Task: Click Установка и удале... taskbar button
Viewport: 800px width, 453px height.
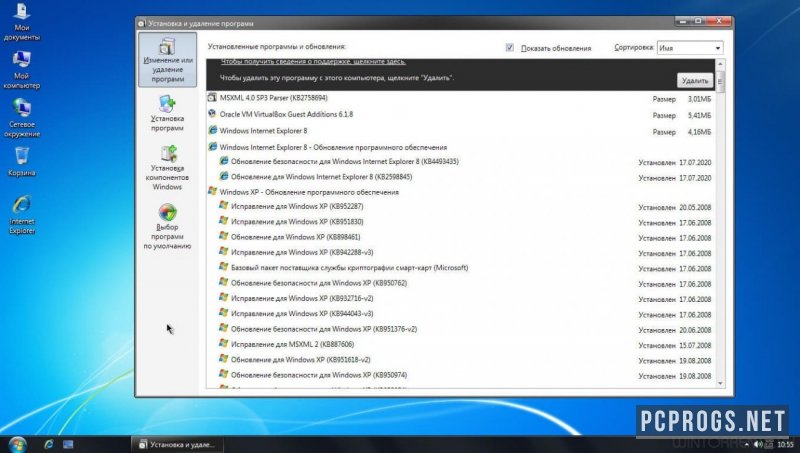Action: [x=178, y=444]
